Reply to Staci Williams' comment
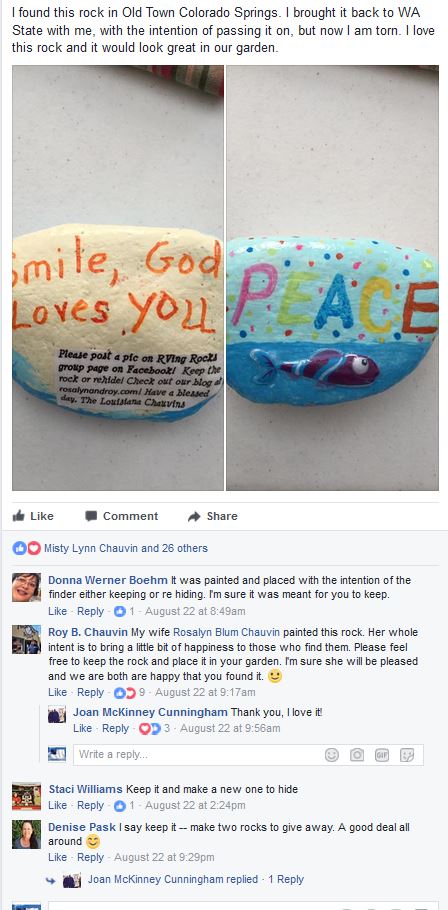Image resolution: width=448 pixels, height=910 pixels. (90, 806)
